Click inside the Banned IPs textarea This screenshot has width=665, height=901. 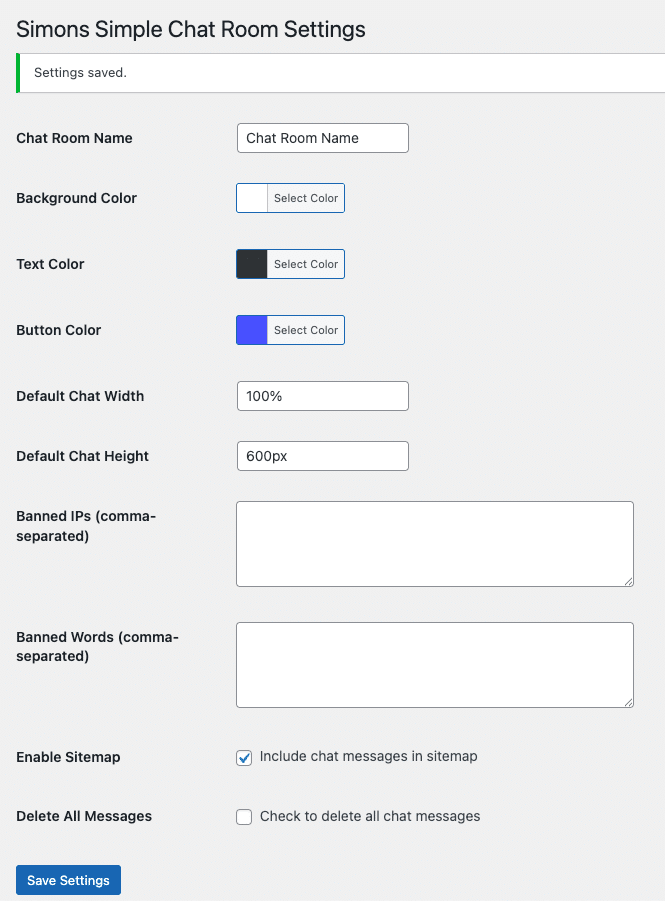pos(435,544)
